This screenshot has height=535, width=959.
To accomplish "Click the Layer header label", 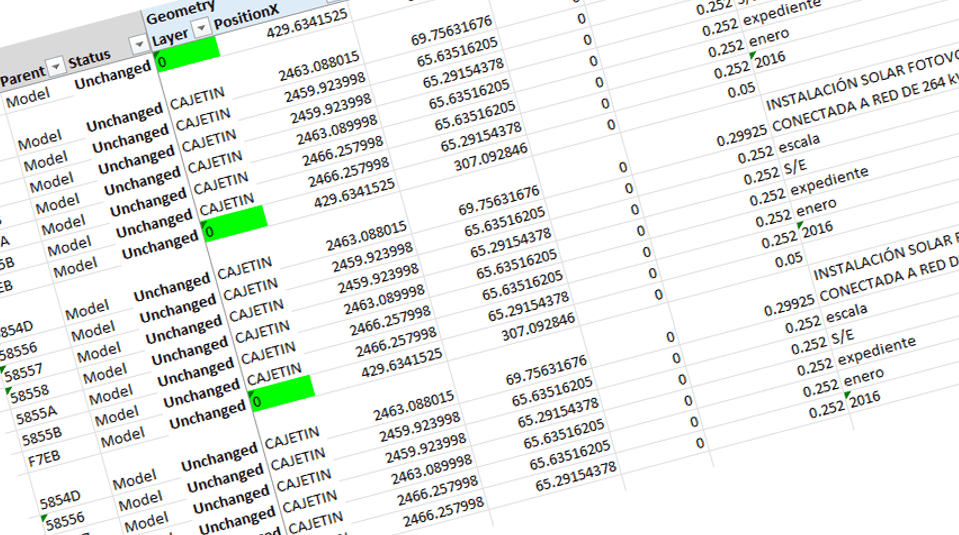I will pyautogui.click(x=169, y=37).
